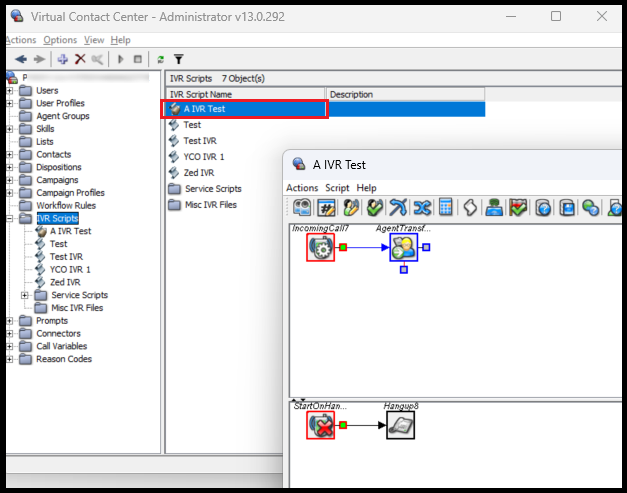Image resolution: width=627 pixels, height=493 pixels.
Task: Click the back arrow in main toolbar
Action: coord(21,59)
